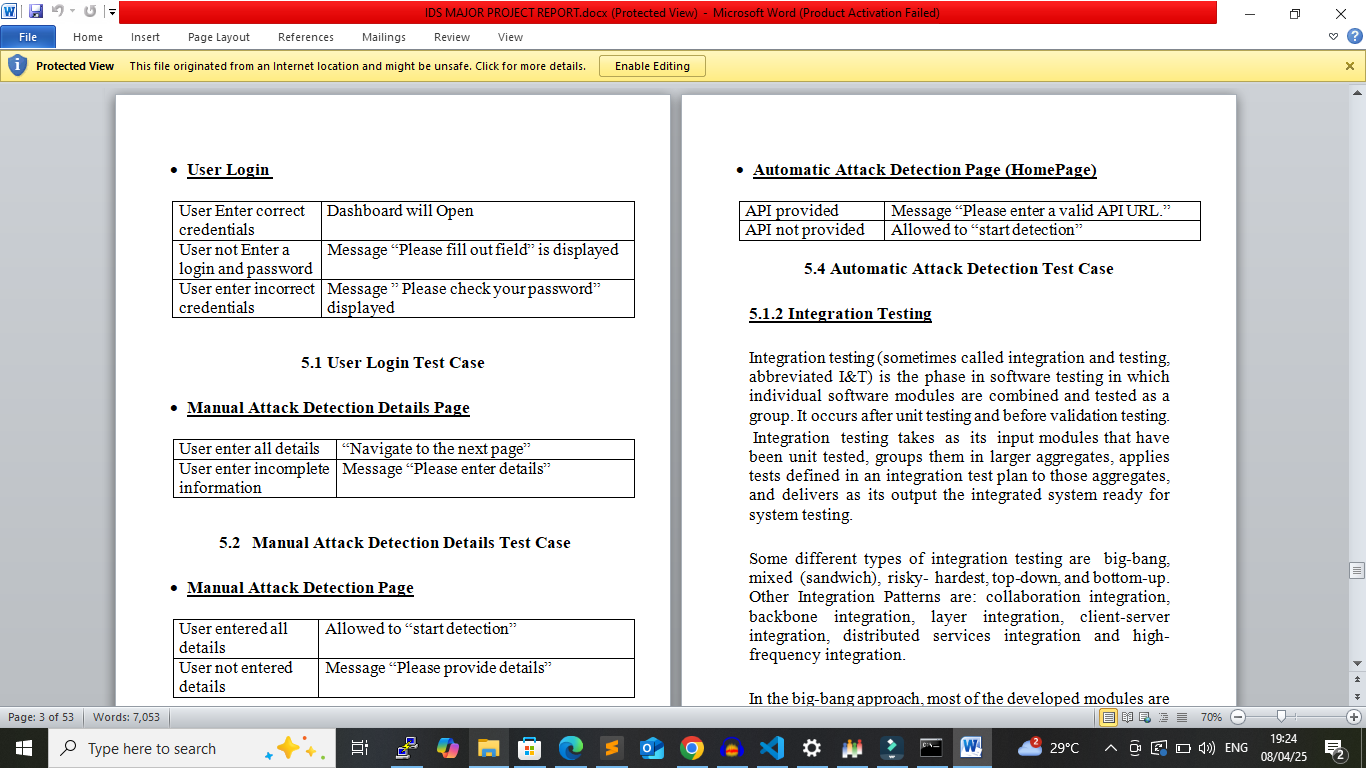Click Page: 3 of 53 in status bar

click(41, 717)
